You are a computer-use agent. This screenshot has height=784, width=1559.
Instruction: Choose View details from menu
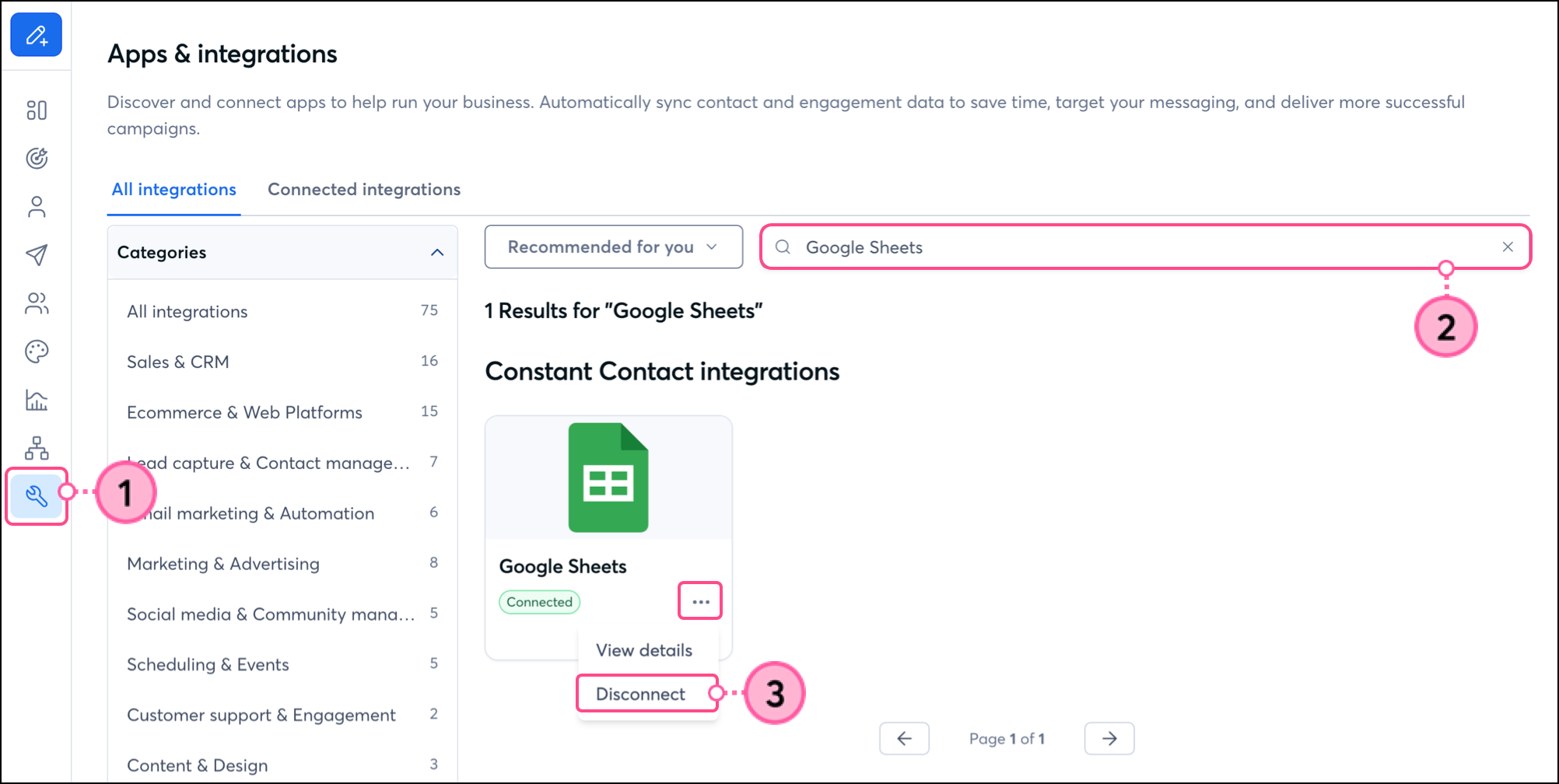[644, 650]
